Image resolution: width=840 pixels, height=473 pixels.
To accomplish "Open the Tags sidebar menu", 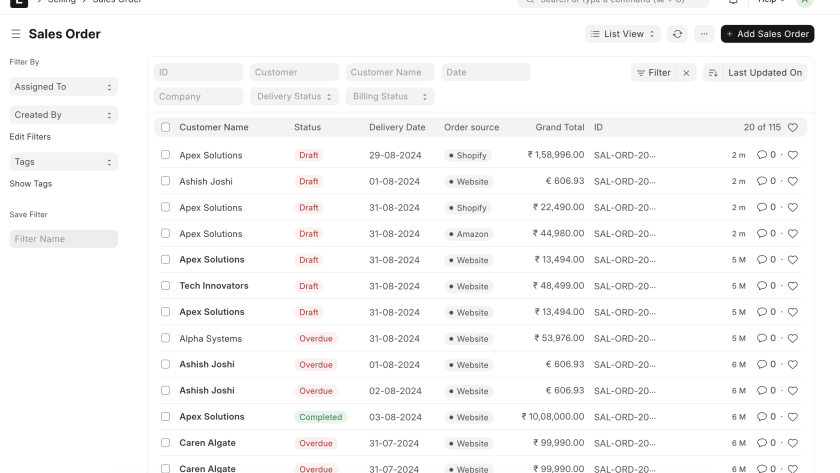I will (63, 161).
